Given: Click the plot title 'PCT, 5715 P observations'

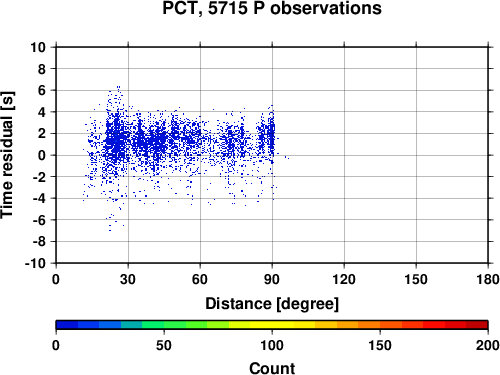Looking at the screenshot, I should (x=272, y=8).
